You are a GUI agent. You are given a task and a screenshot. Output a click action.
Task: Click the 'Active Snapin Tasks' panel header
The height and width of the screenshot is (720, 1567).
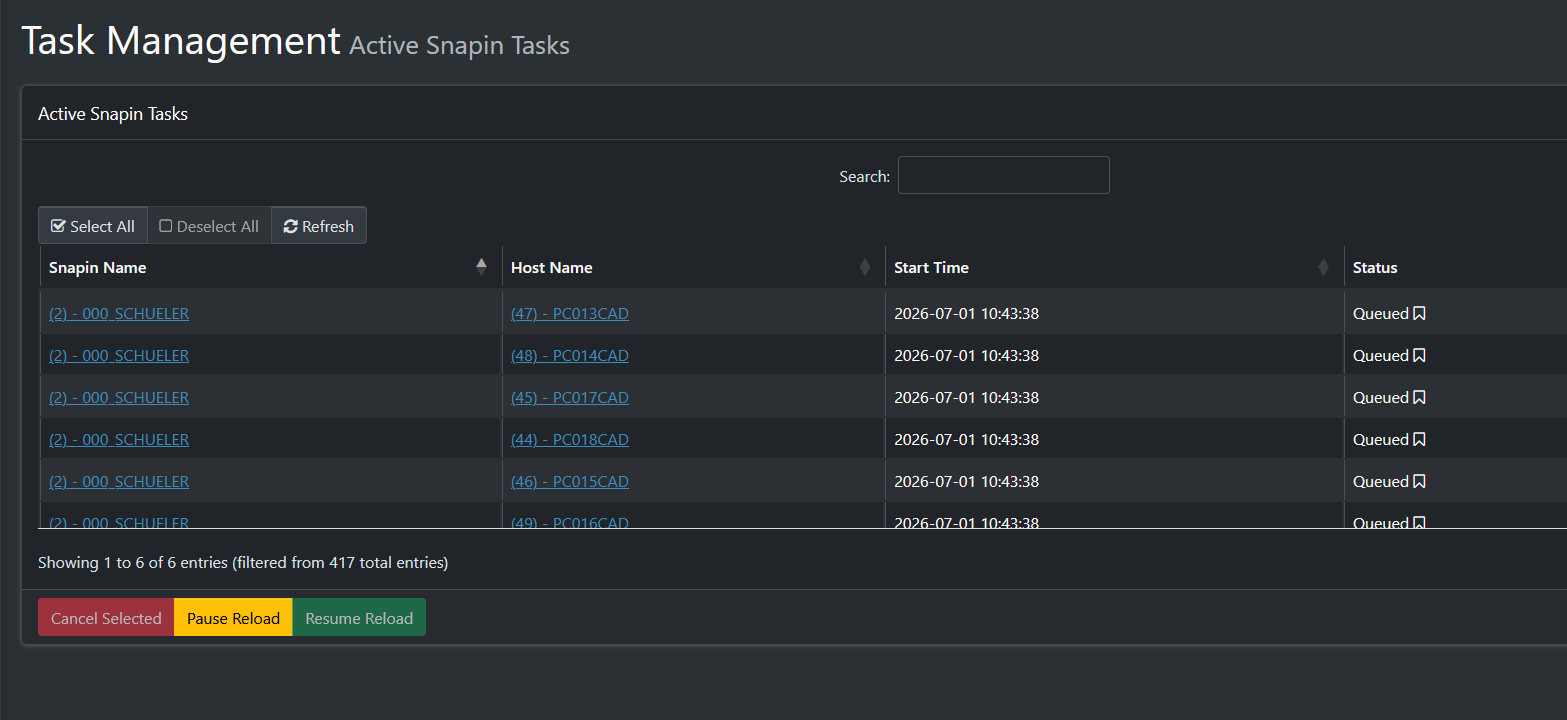click(113, 114)
